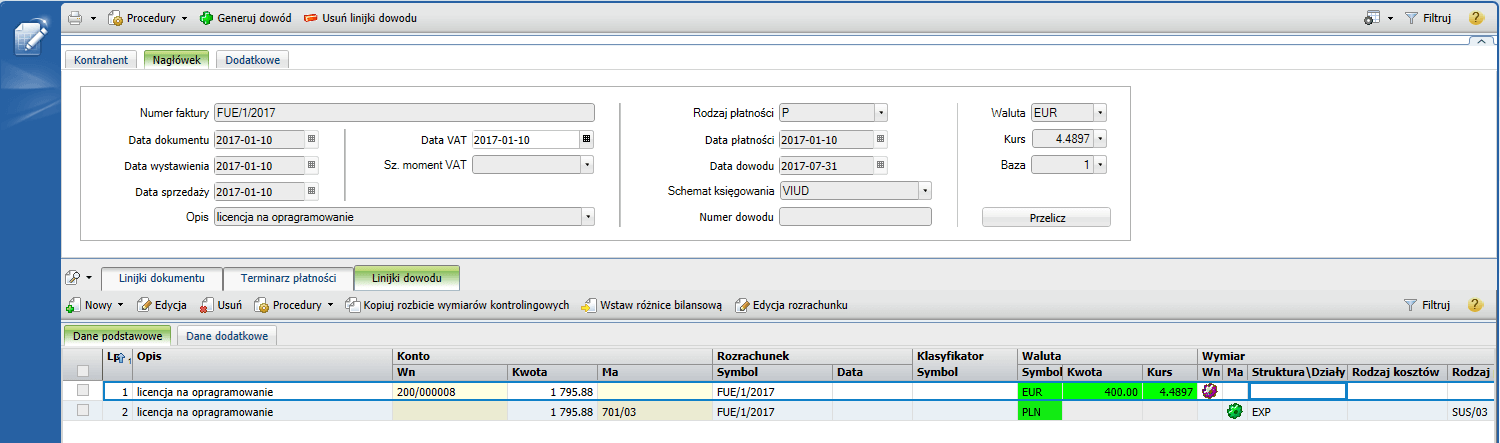Image resolution: width=1500 pixels, height=443 pixels.
Task: Expand the Baza dropdown arrow
Action: 1100,165
